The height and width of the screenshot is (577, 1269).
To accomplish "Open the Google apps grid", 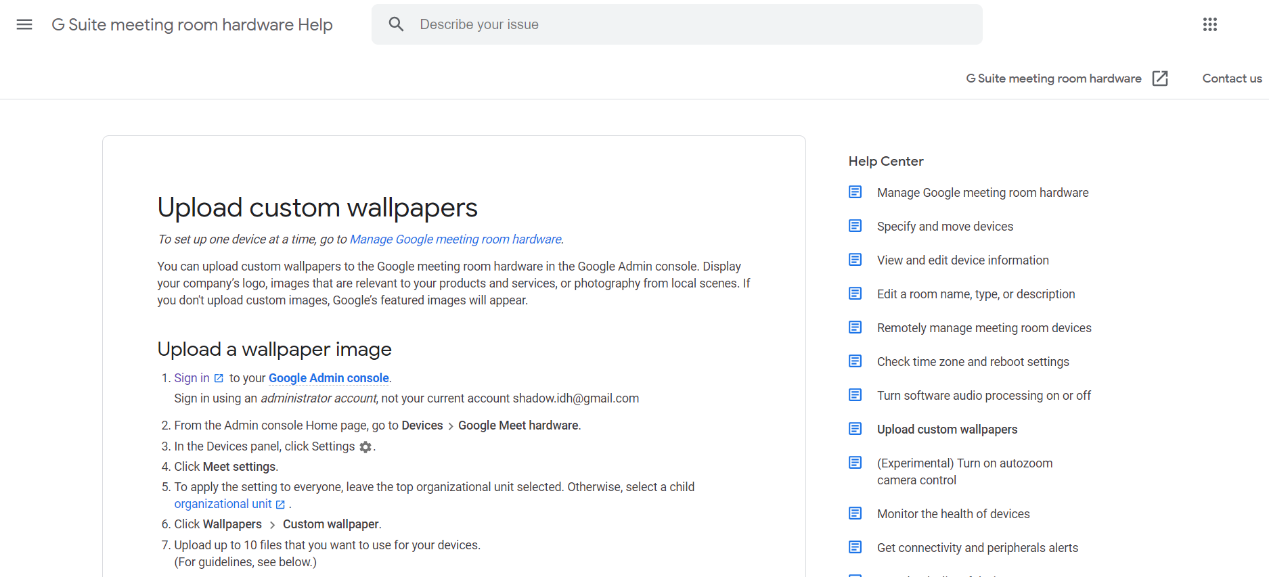I will point(1210,25).
